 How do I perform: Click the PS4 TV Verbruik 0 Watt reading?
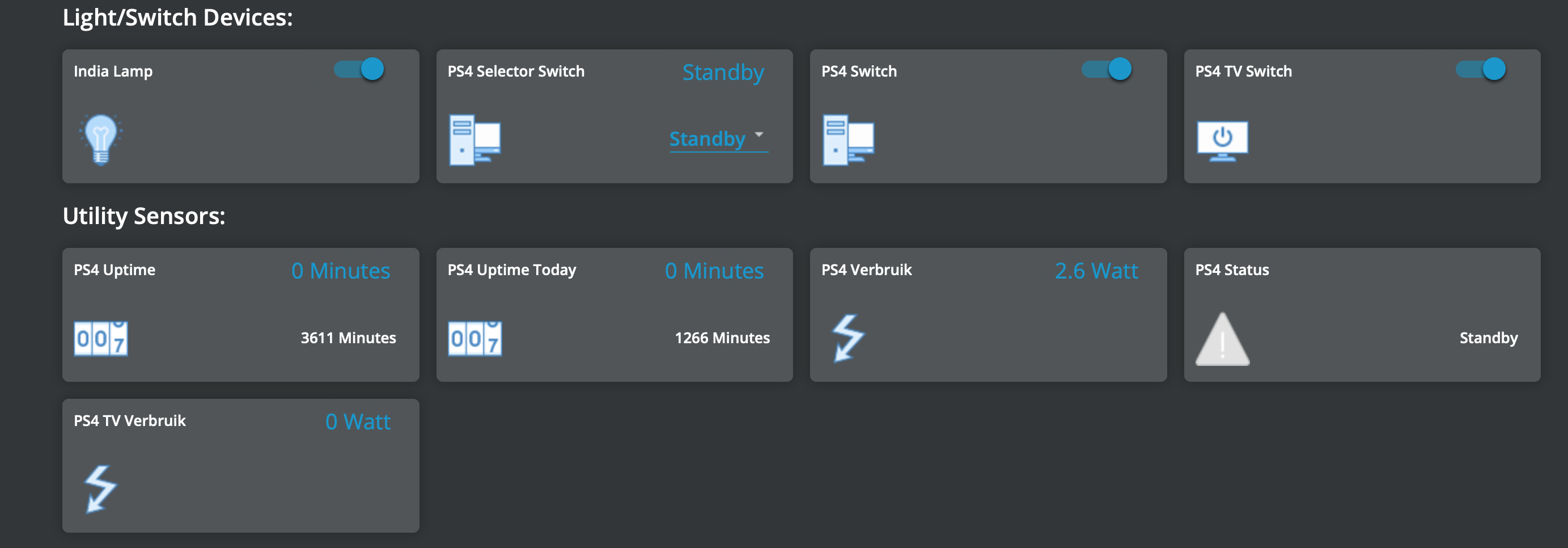pos(358,422)
